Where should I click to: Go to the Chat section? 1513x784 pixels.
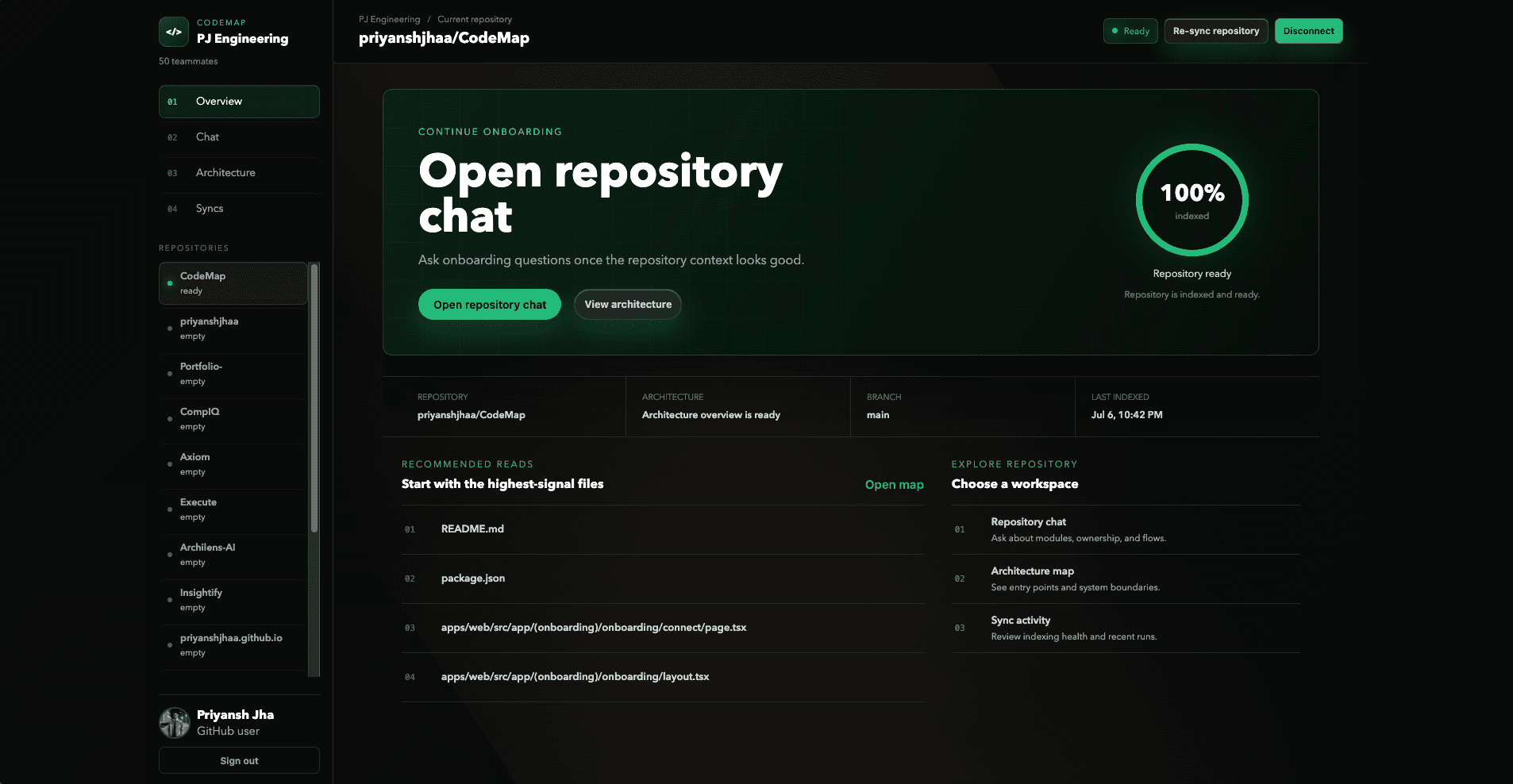(x=239, y=137)
